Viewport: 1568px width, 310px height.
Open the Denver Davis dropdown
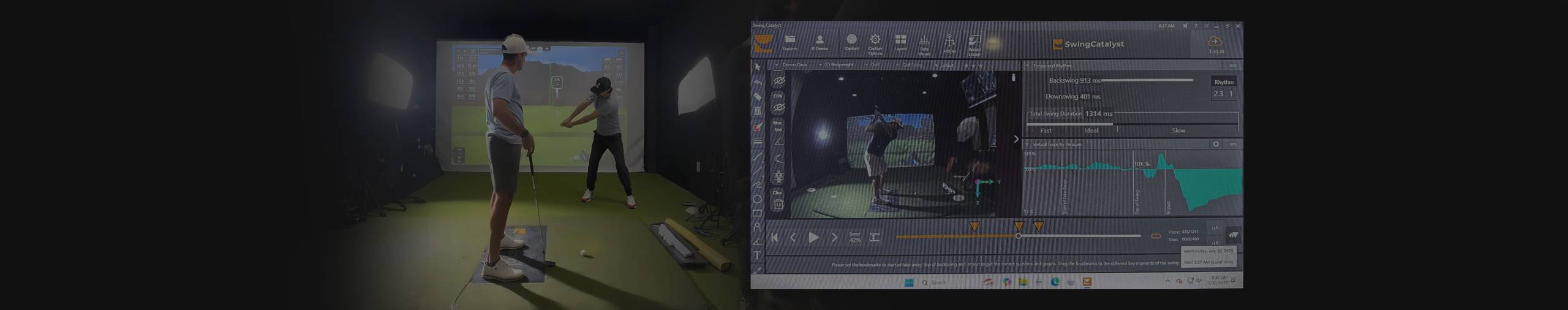tap(777, 65)
